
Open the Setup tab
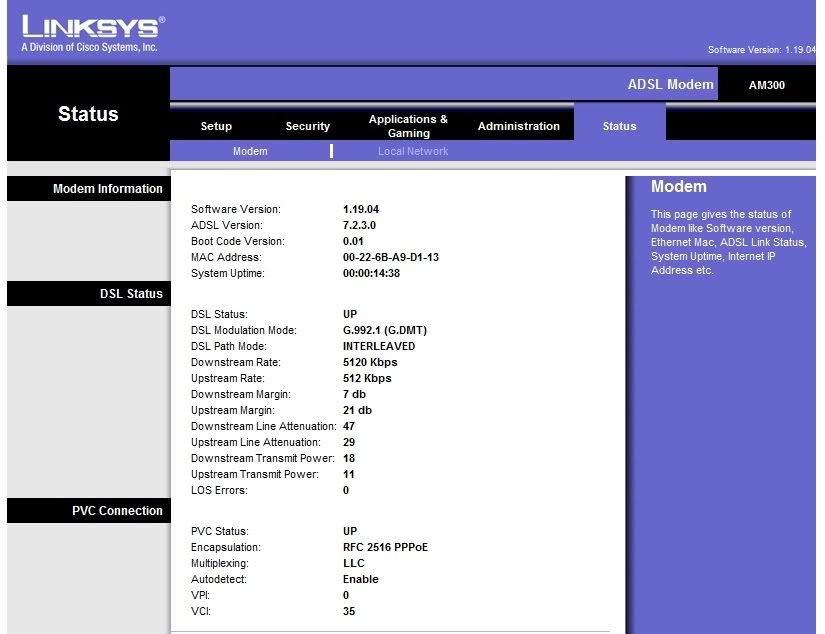coord(216,126)
